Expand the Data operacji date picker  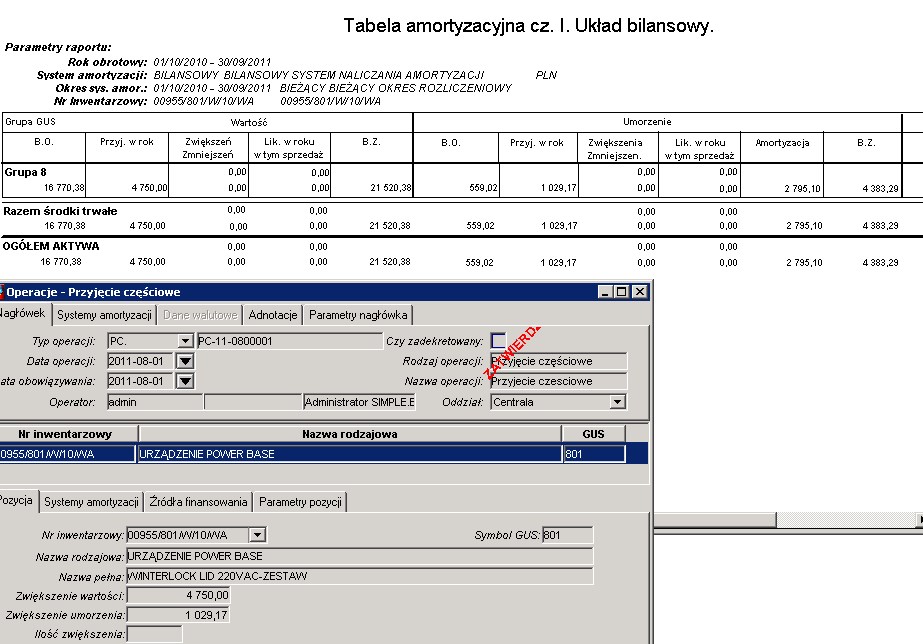185,361
